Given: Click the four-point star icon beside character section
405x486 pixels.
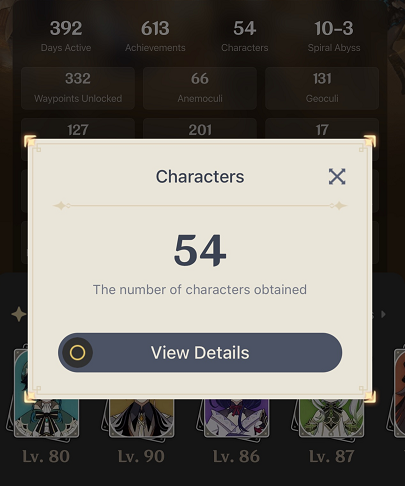Looking at the screenshot, I should [x=19, y=314].
